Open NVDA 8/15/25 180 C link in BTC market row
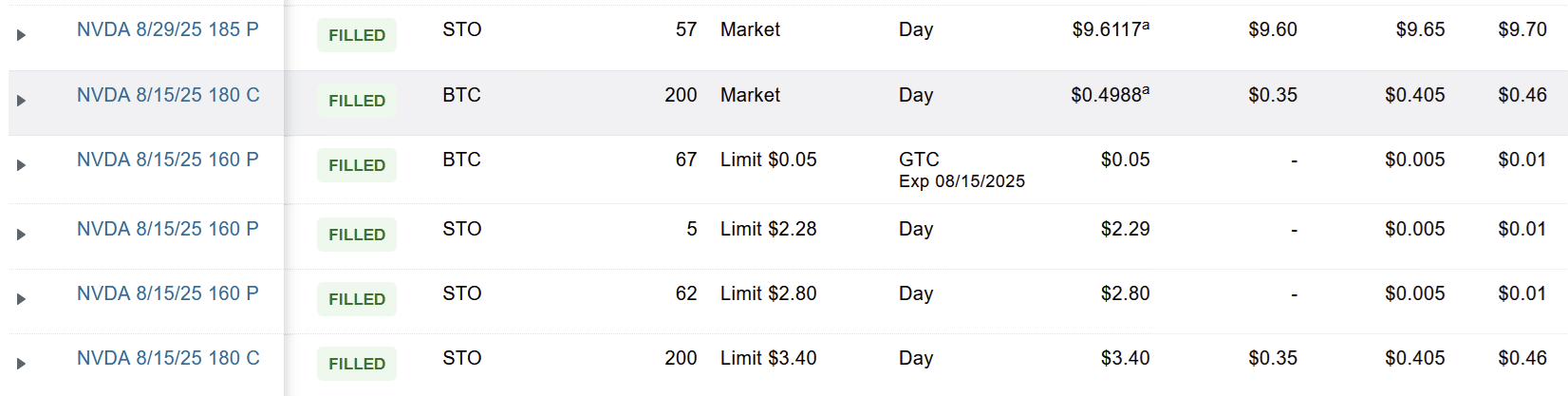The width and height of the screenshot is (1568, 396). 167,95
